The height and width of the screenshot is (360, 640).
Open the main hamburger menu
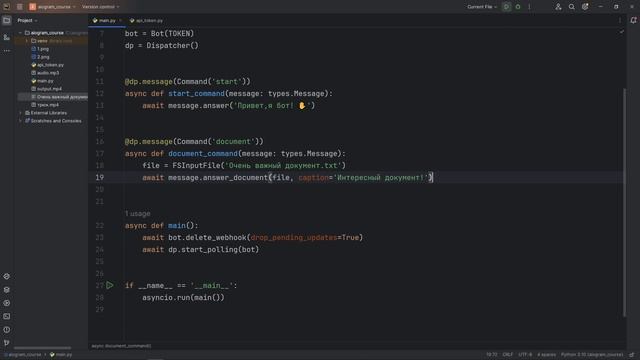pyautogui.click(x=19, y=7)
